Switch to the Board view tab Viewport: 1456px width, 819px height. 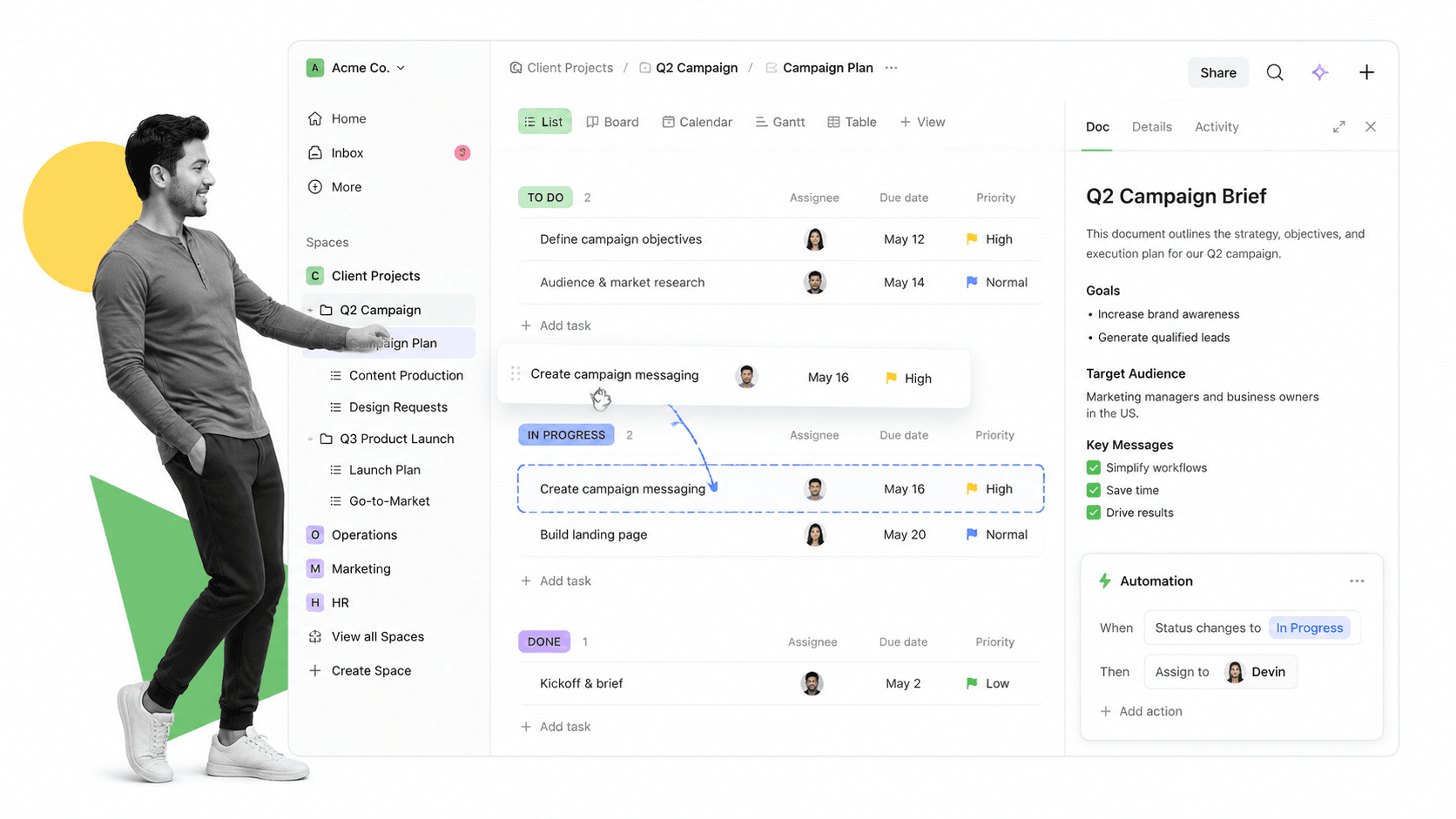coord(612,122)
